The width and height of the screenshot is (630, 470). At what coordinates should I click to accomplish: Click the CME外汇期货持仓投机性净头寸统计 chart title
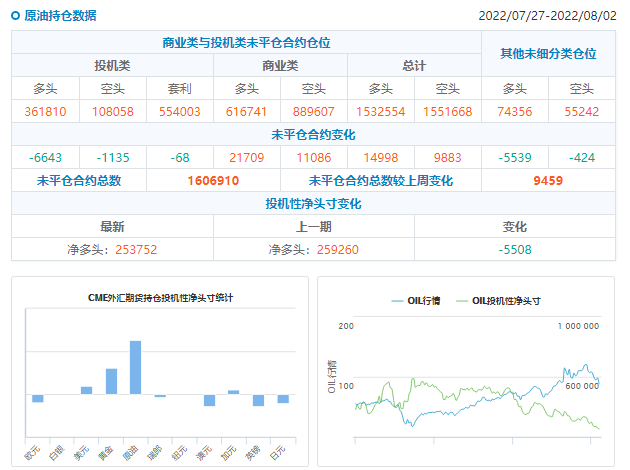click(x=160, y=297)
